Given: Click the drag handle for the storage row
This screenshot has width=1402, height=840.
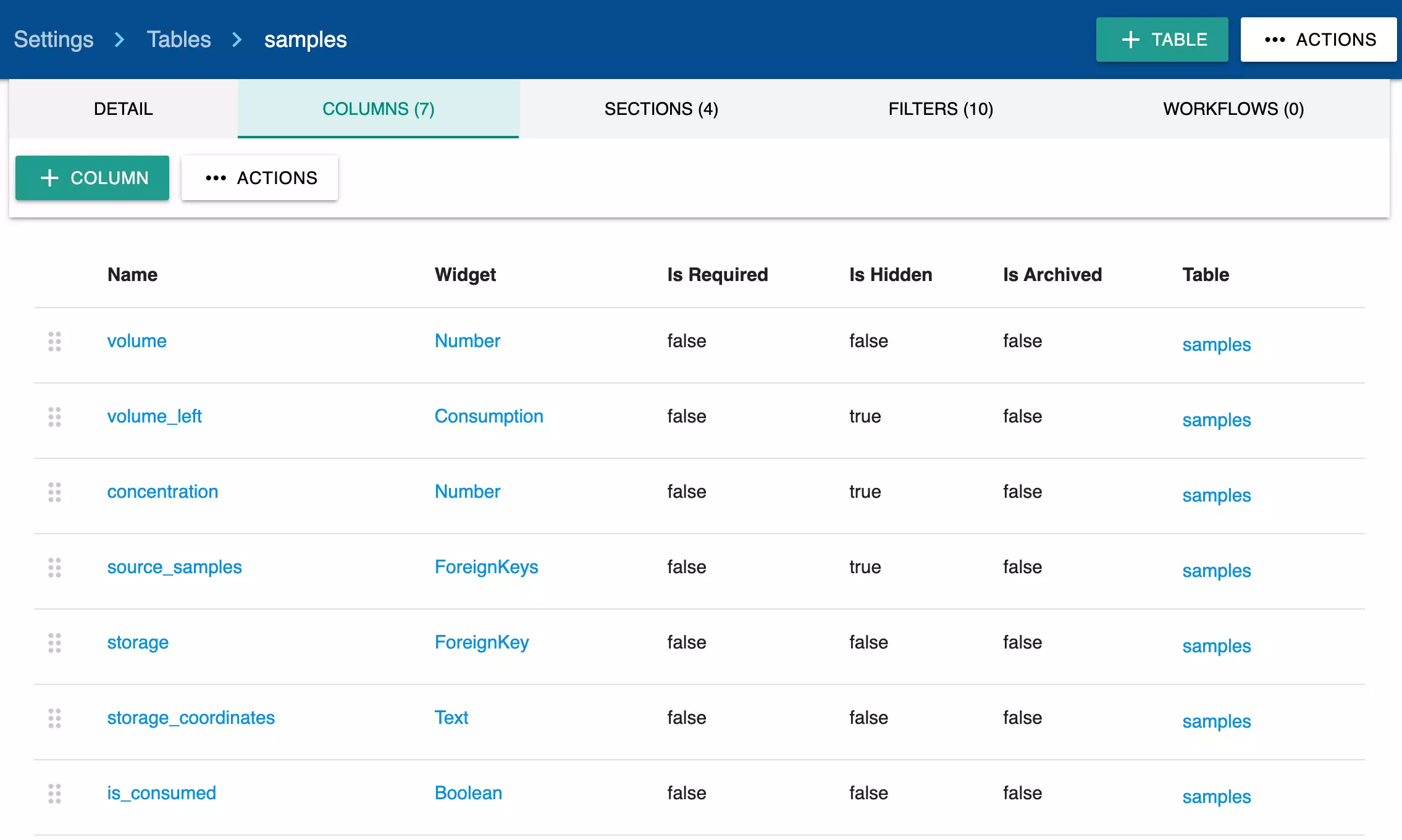Looking at the screenshot, I should coord(54,643).
